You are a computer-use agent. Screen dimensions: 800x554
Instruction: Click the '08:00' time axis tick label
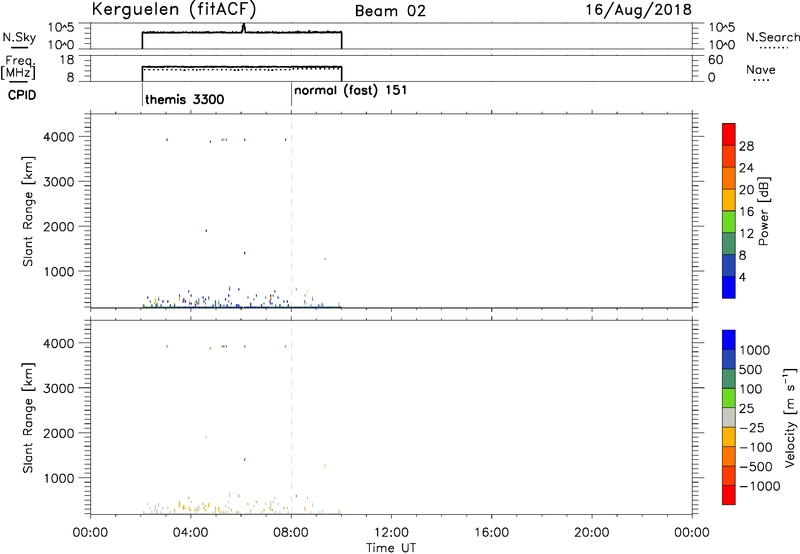click(291, 533)
